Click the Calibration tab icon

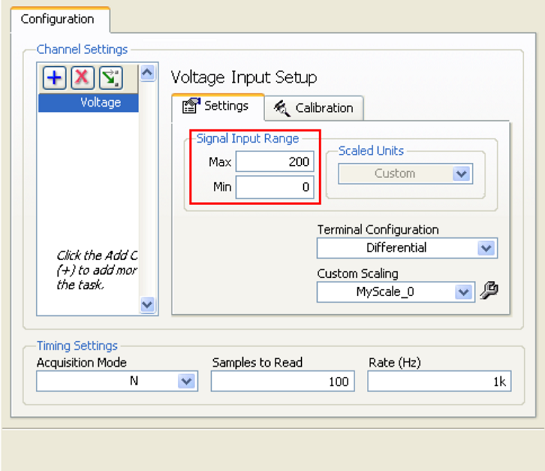coord(282,108)
